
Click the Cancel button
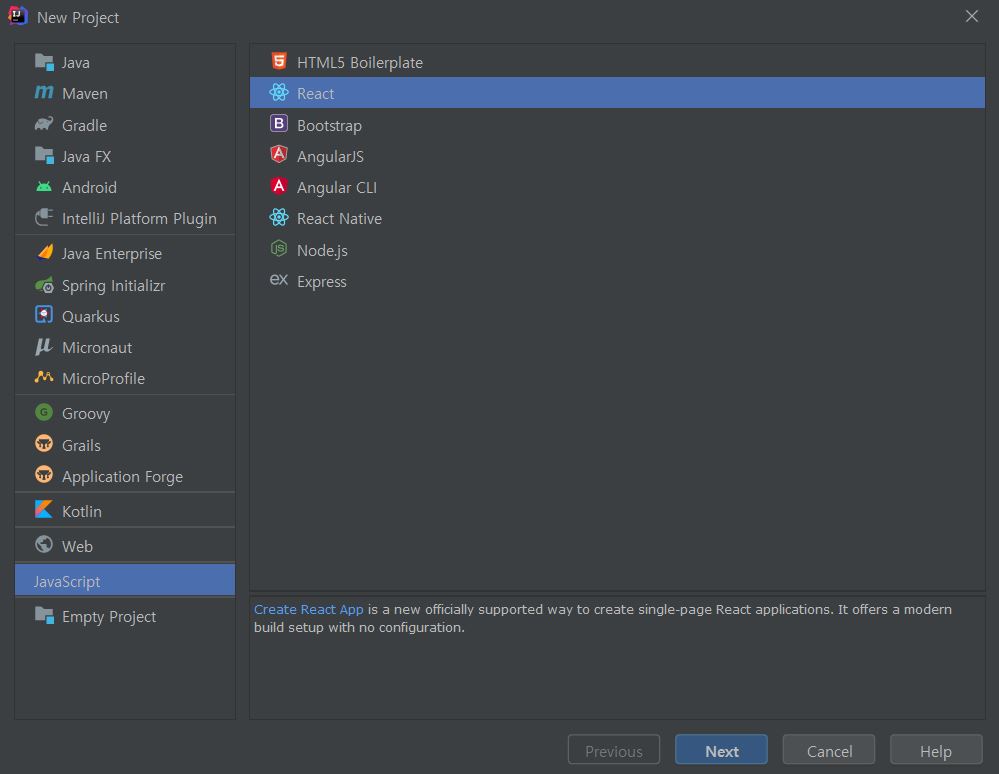click(829, 750)
